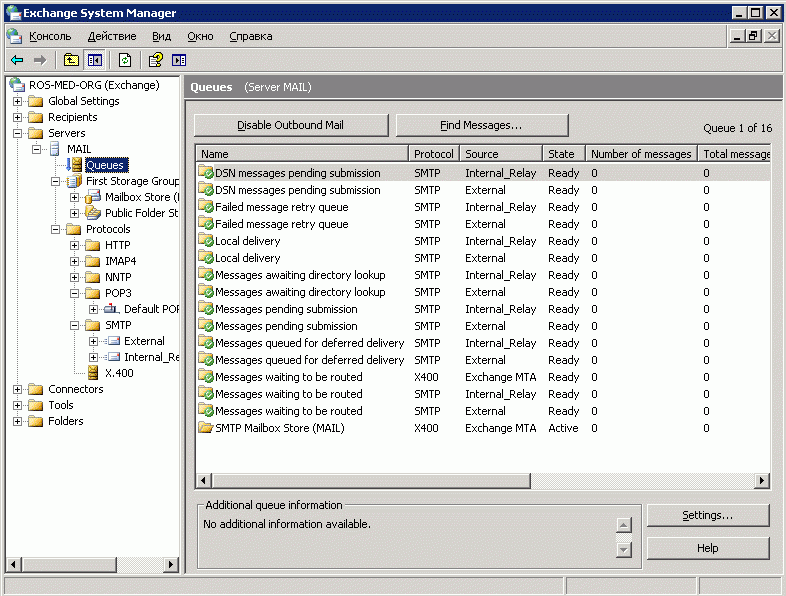786x596 pixels.
Task: Click the Mailbox Store icon
Action: pos(93,197)
